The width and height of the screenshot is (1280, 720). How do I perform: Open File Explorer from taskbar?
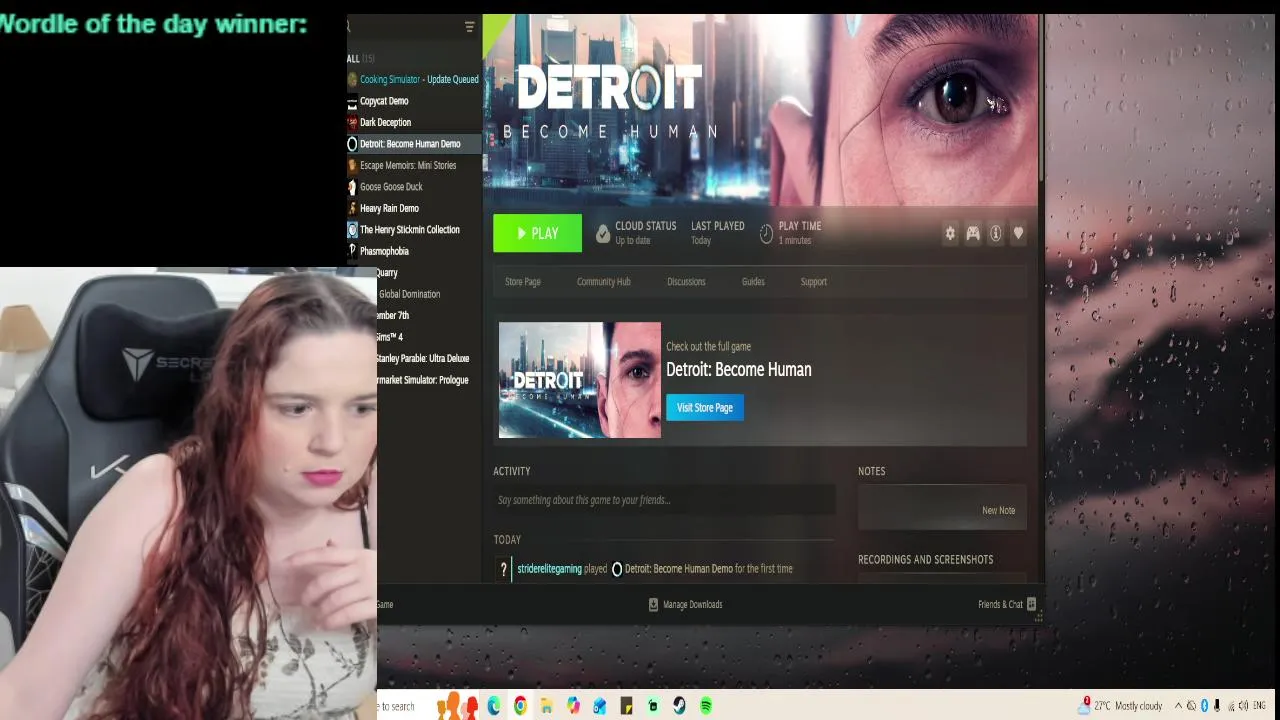point(546,706)
